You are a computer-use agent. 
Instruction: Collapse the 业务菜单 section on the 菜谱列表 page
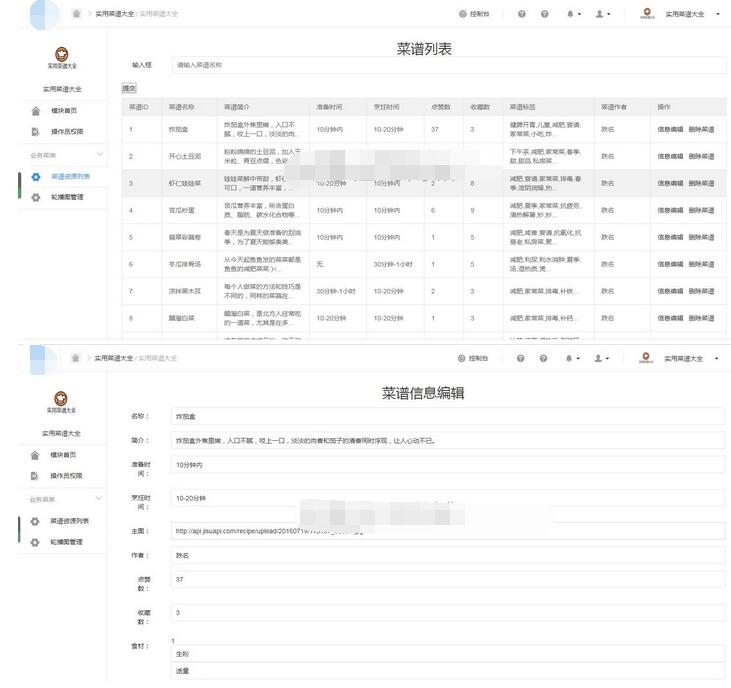(x=99, y=155)
